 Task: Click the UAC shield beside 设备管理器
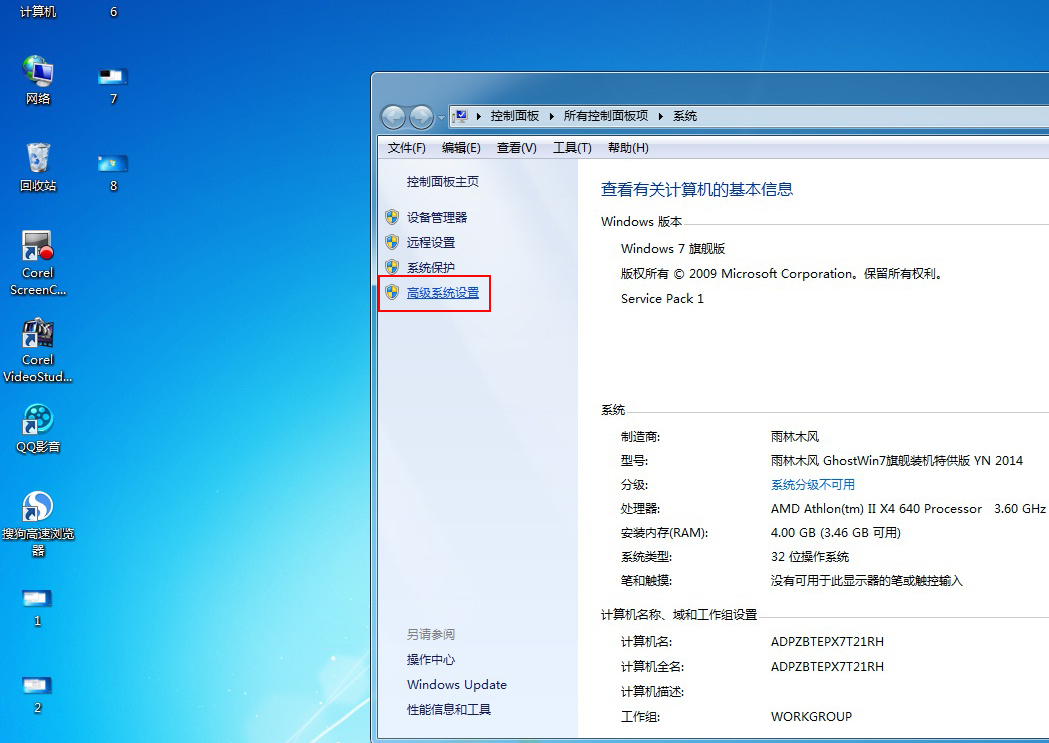pyautogui.click(x=392, y=217)
